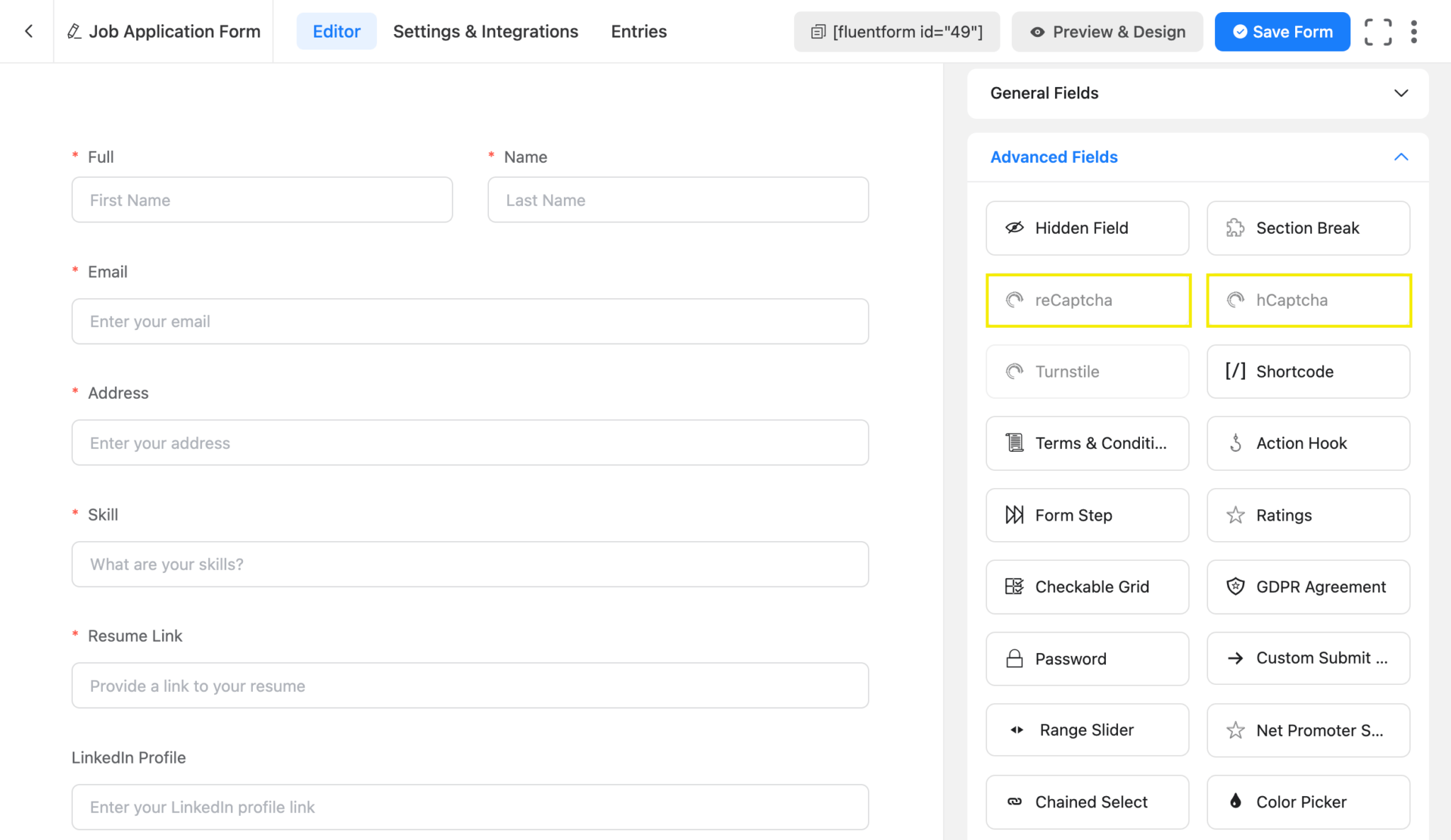Click the Turnstile spiral icon

coord(1015,371)
